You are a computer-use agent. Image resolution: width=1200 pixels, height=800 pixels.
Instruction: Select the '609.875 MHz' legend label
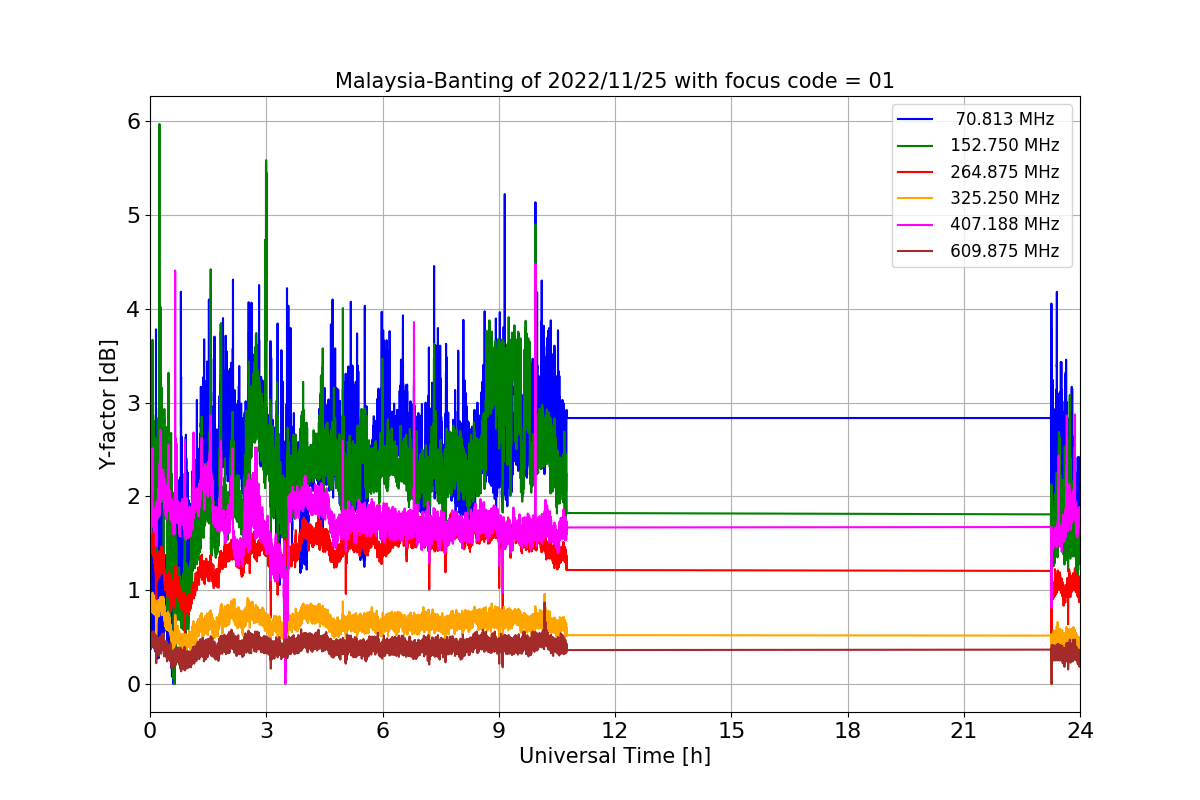(1004, 251)
